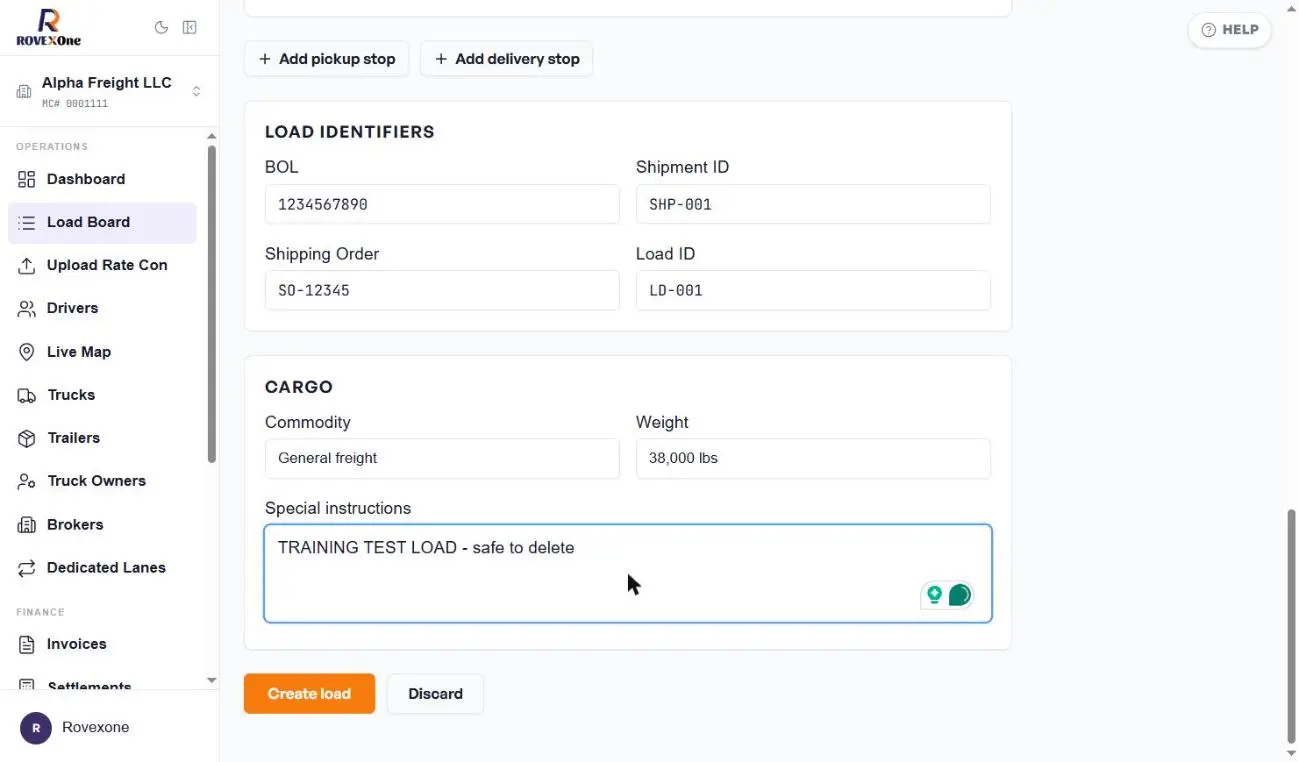Click the Dashboard grid icon
The height and width of the screenshot is (762, 1299).
(27, 179)
